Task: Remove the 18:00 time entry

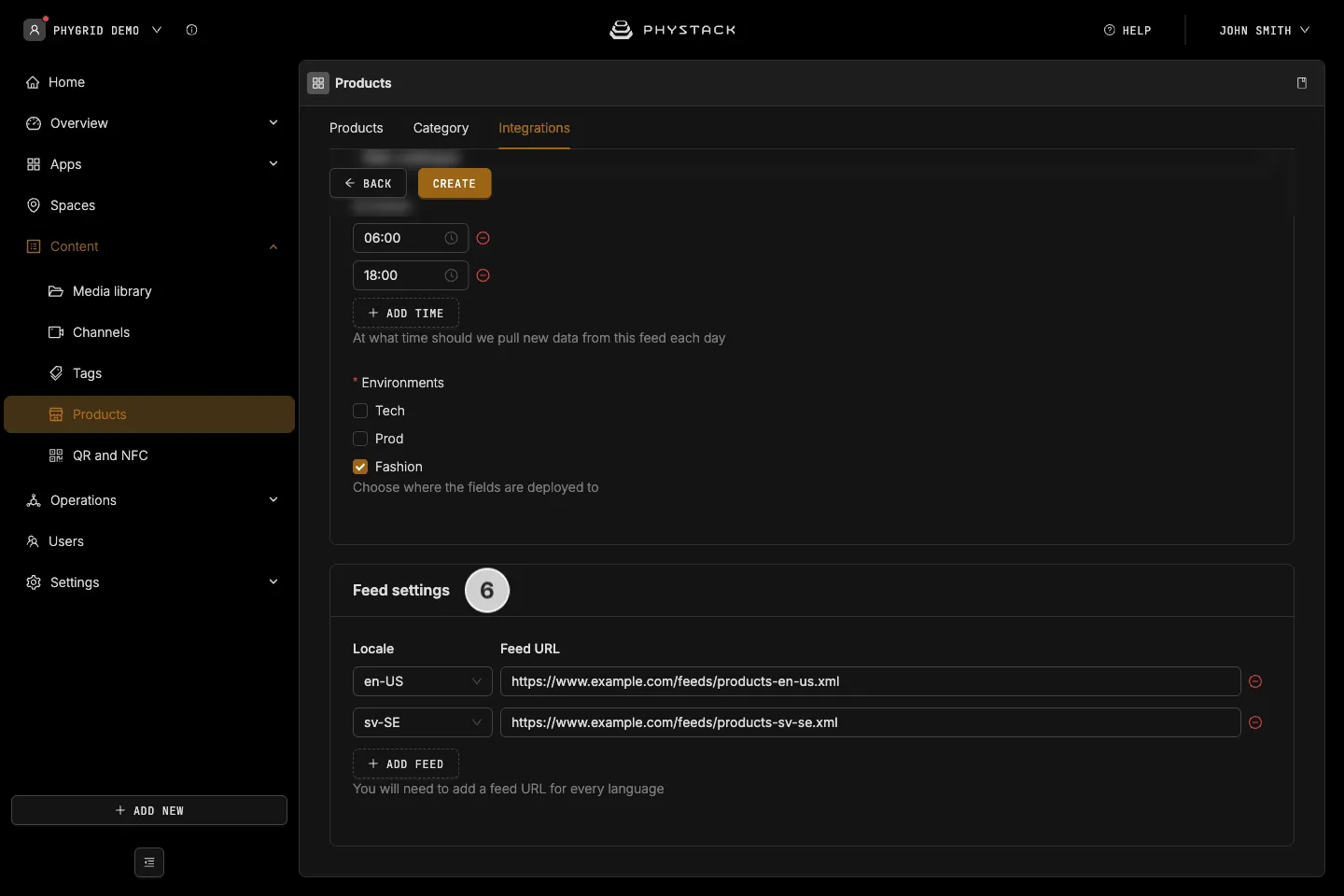Action: 483,275
